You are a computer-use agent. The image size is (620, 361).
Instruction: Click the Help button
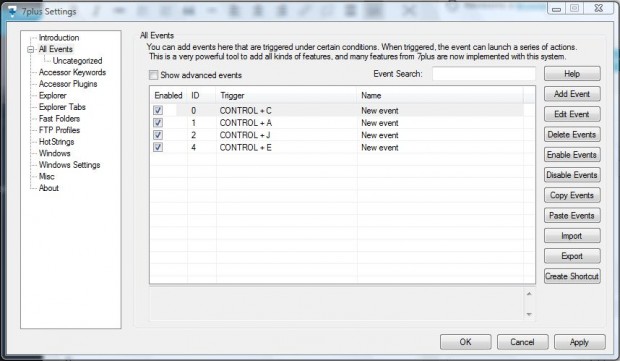coord(572,74)
